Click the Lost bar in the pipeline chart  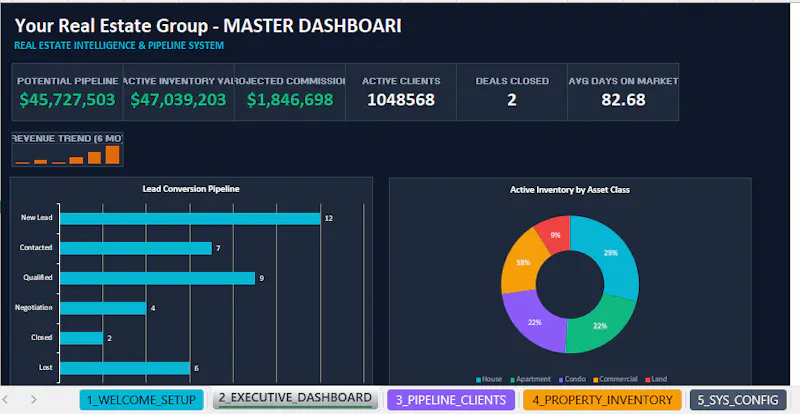click(125, 368)
